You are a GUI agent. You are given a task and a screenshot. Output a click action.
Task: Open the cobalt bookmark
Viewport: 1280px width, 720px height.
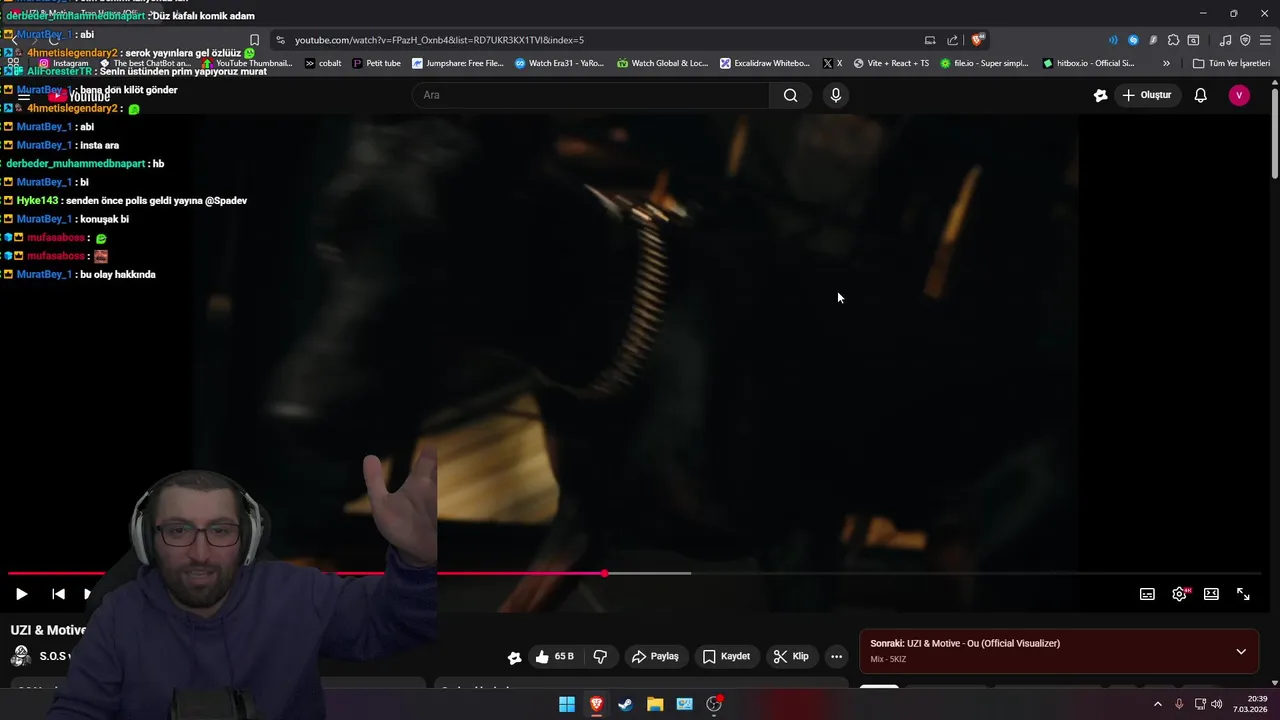coord(322,63)
